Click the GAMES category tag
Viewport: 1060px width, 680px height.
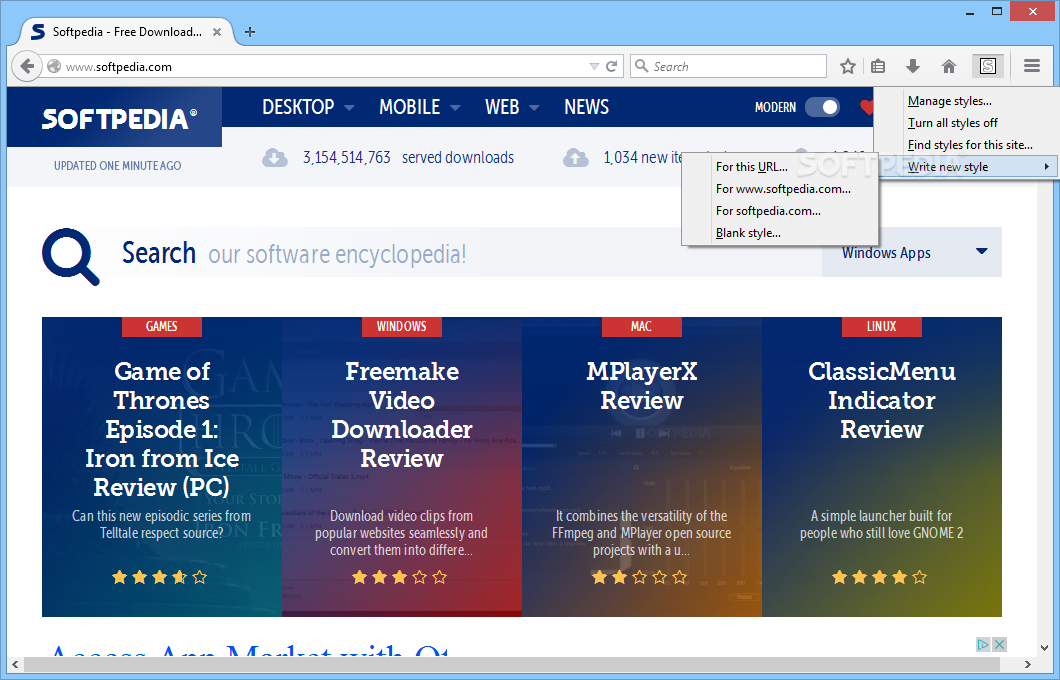pyautogui.click(x=162, y=326)
